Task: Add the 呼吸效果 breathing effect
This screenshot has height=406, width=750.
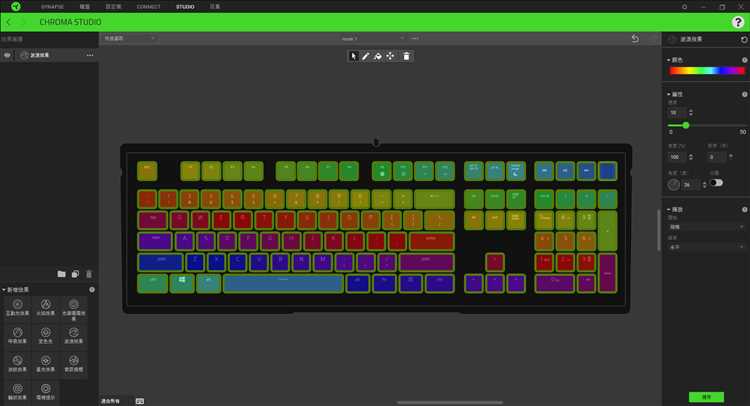Action: pyautogui.click(x=17, y=335)
